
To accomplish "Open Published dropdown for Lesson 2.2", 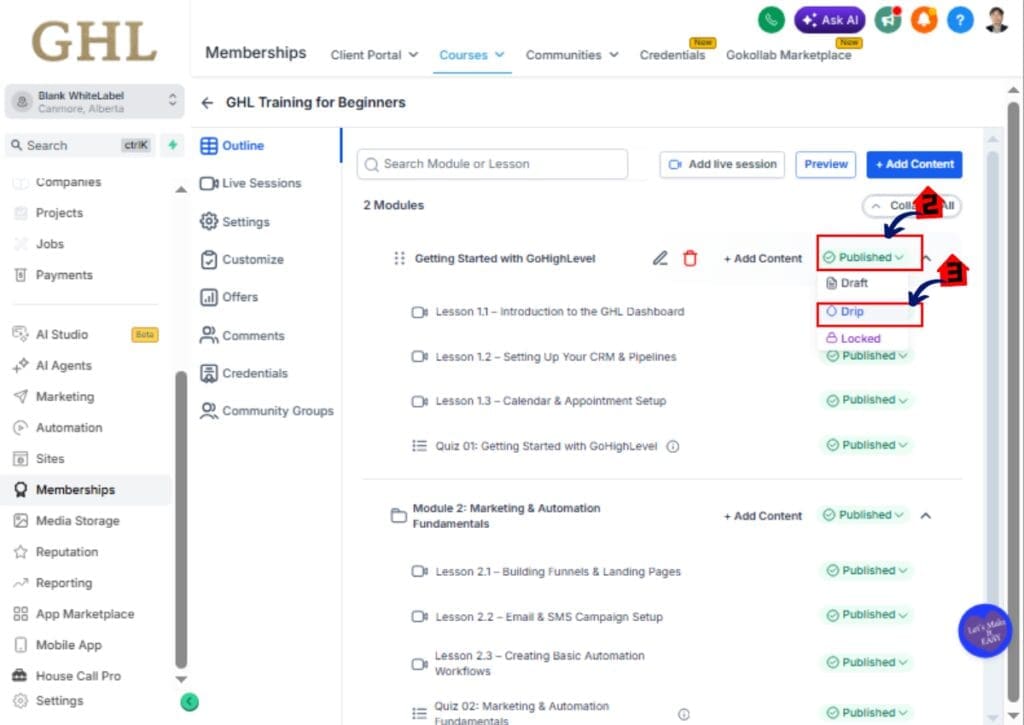I will (x=867, y=615).
